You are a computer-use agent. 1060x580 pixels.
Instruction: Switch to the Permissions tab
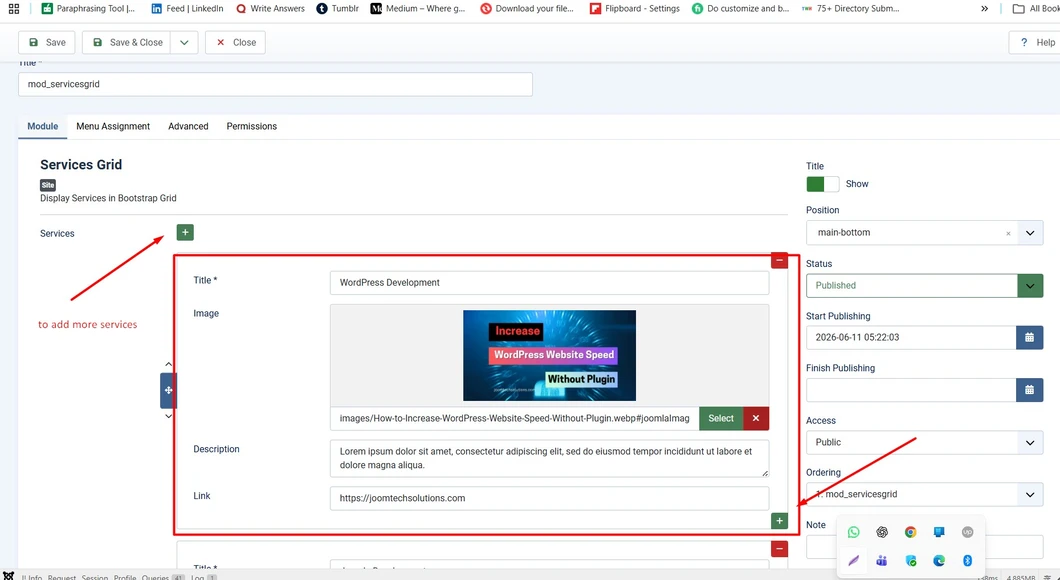coord(251,126)
